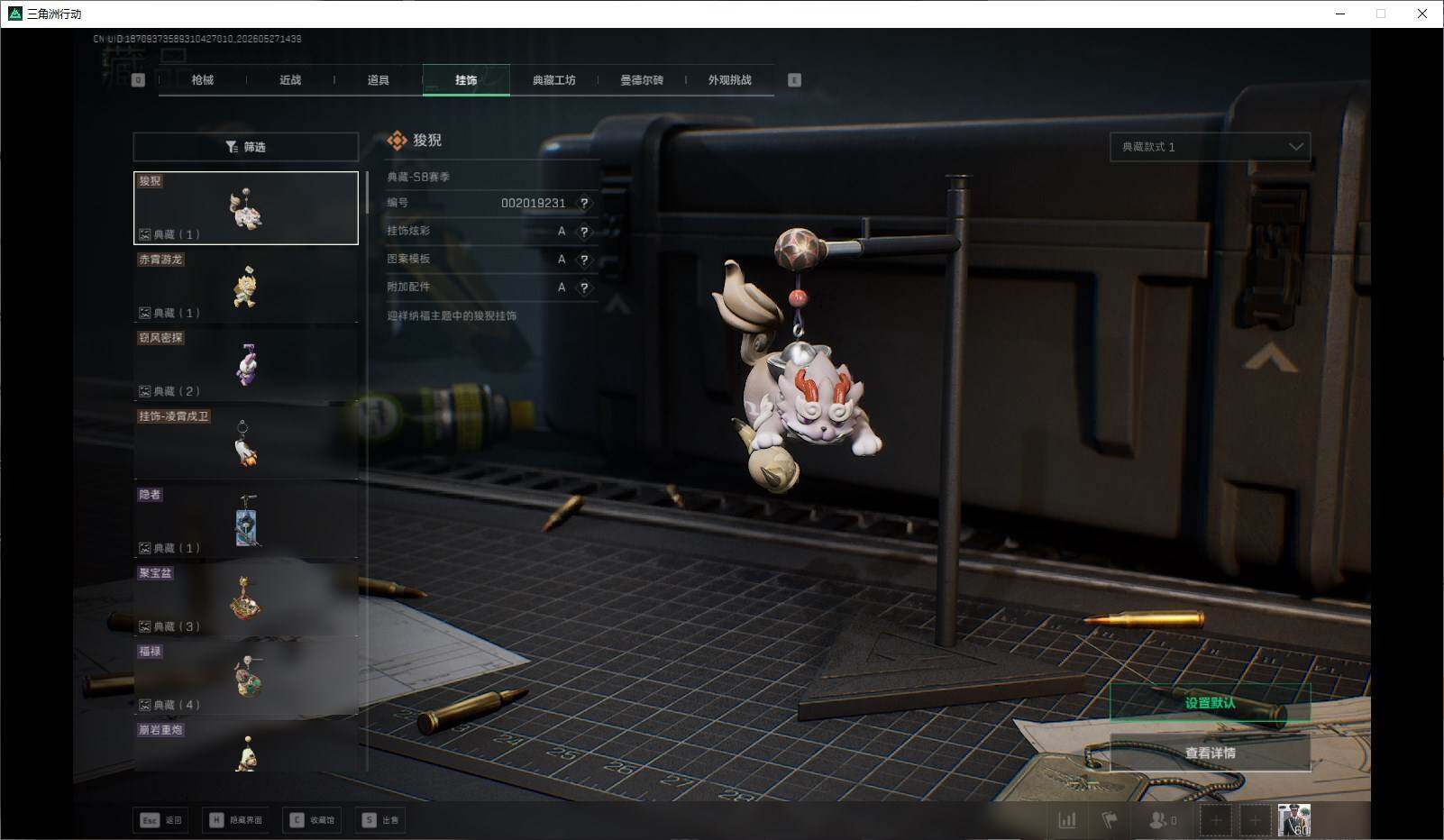
Task: Switch to the 曼德尔砖 tab
Action: (x=642, y=80)
